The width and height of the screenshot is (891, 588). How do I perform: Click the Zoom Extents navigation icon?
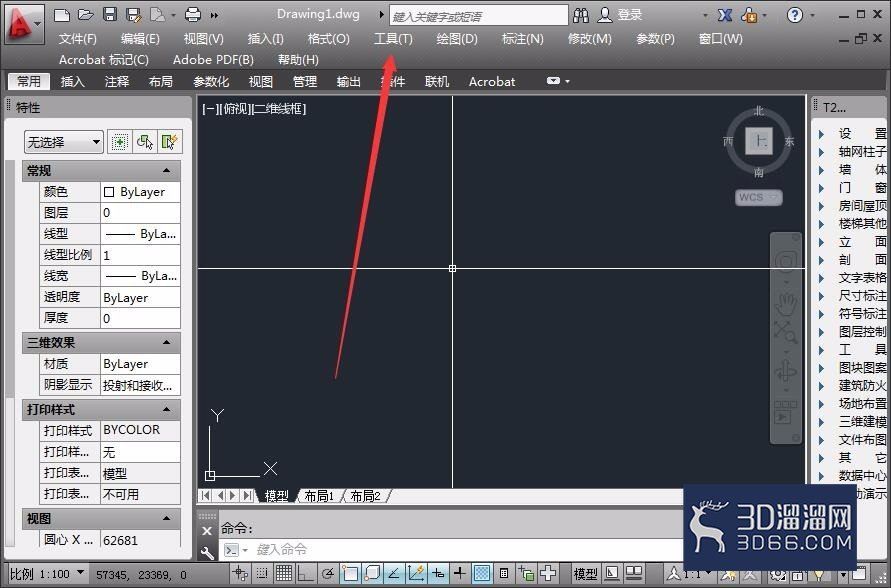785,332
